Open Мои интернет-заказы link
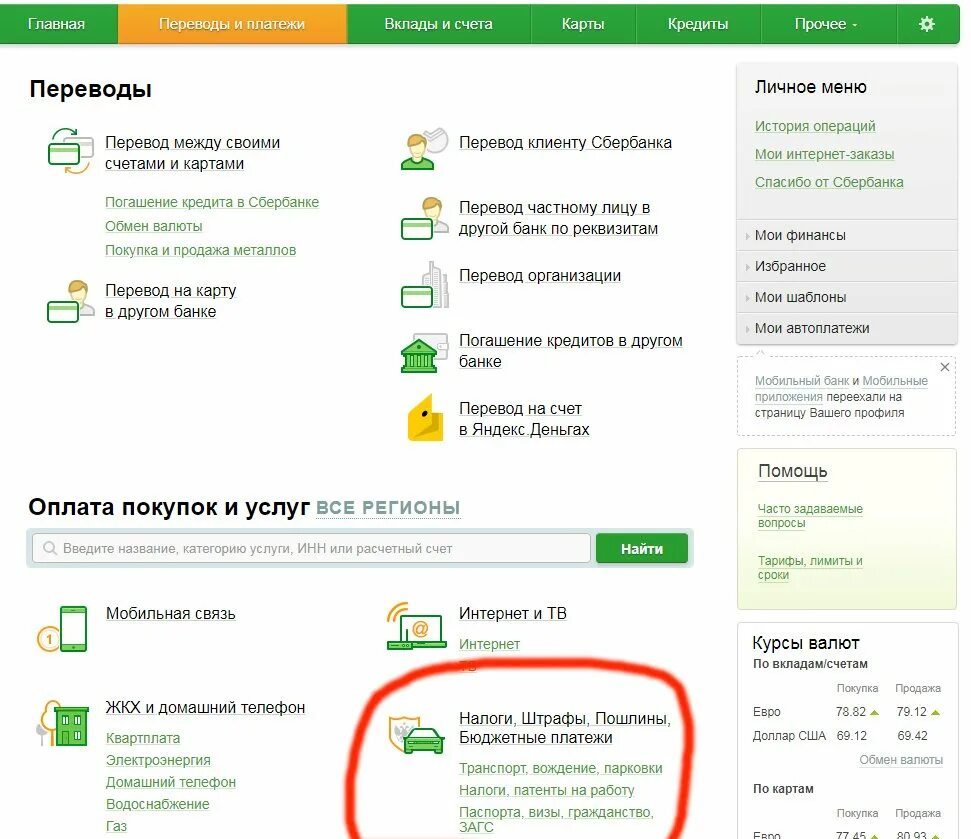Image resolution: width=971 pixels, height=839 pixels. 824,154
